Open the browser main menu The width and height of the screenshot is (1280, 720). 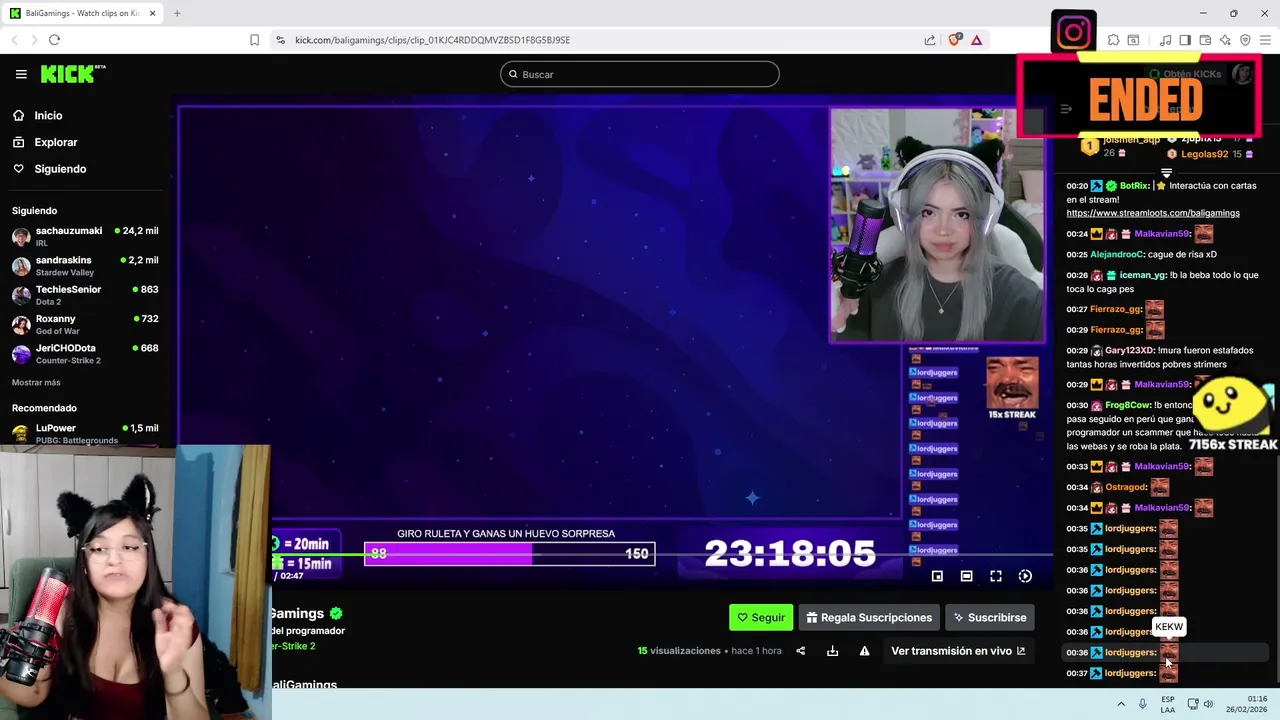[x=1265, y=40]
